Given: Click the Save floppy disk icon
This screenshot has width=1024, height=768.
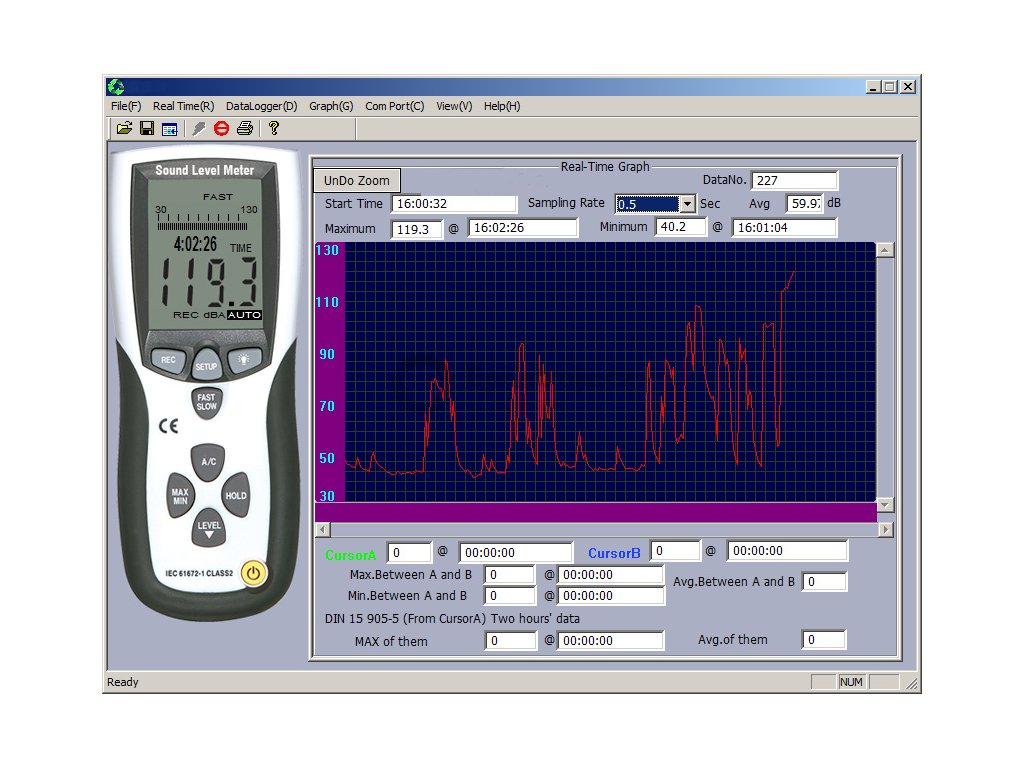Looking at the screenshot, I should coord(147,128).
